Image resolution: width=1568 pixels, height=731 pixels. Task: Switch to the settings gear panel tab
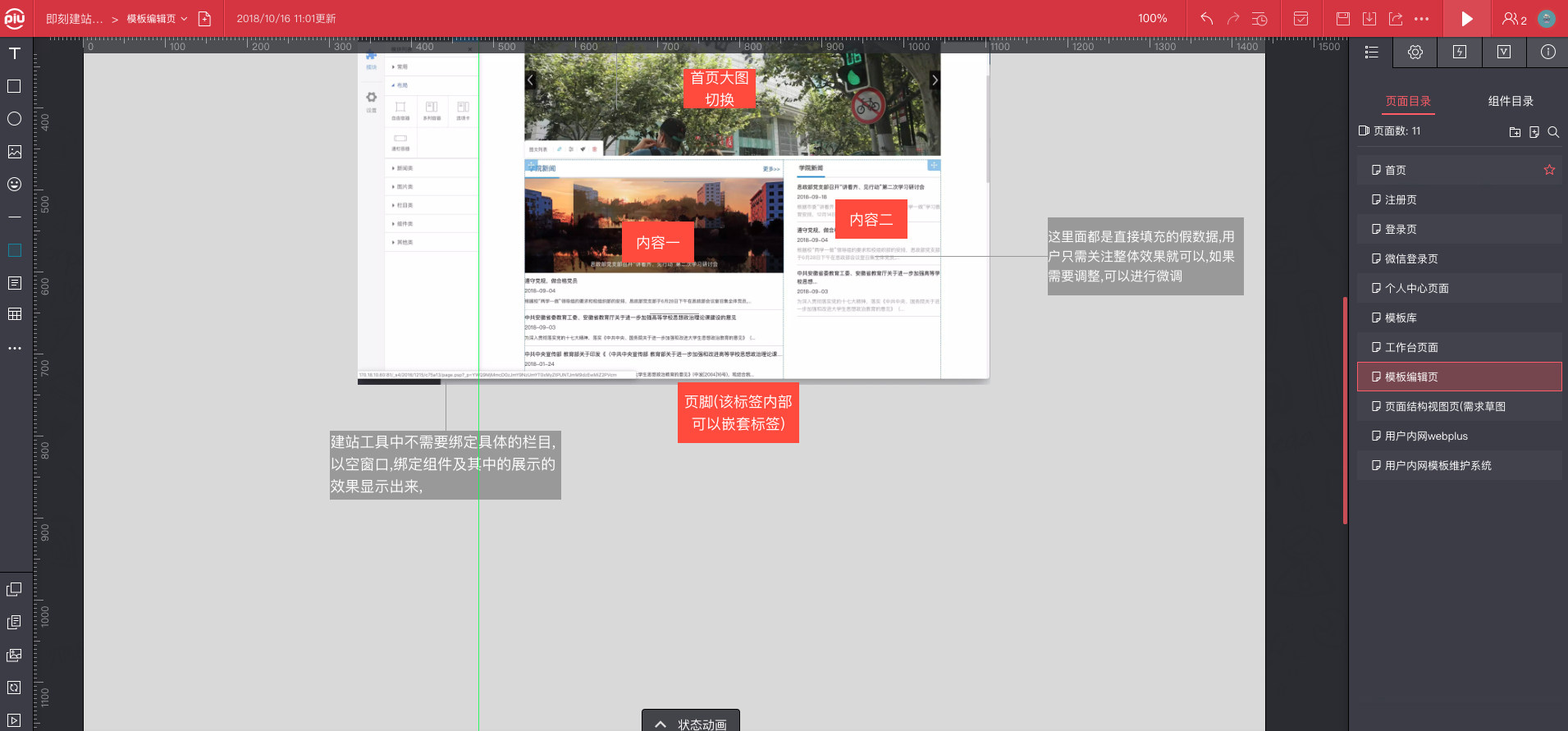click(x=1415, y=52)
